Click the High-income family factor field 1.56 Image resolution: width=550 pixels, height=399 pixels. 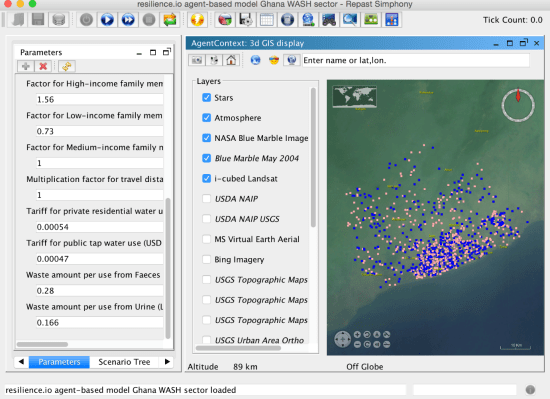[100, 99]
